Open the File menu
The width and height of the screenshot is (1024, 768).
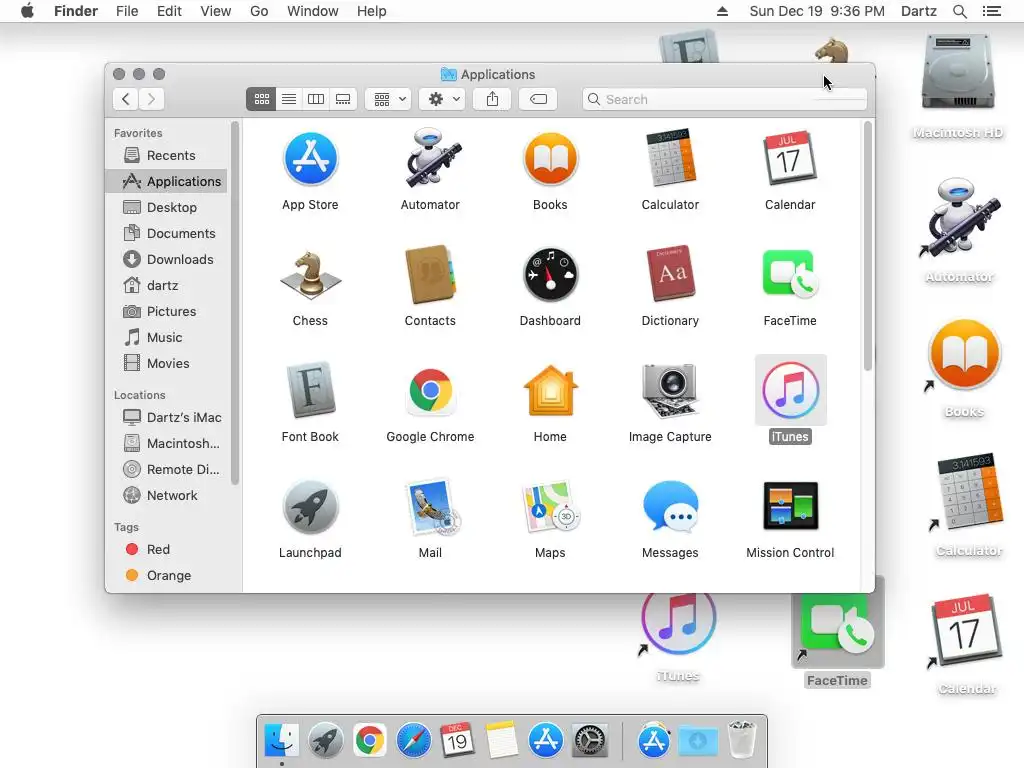127,11
